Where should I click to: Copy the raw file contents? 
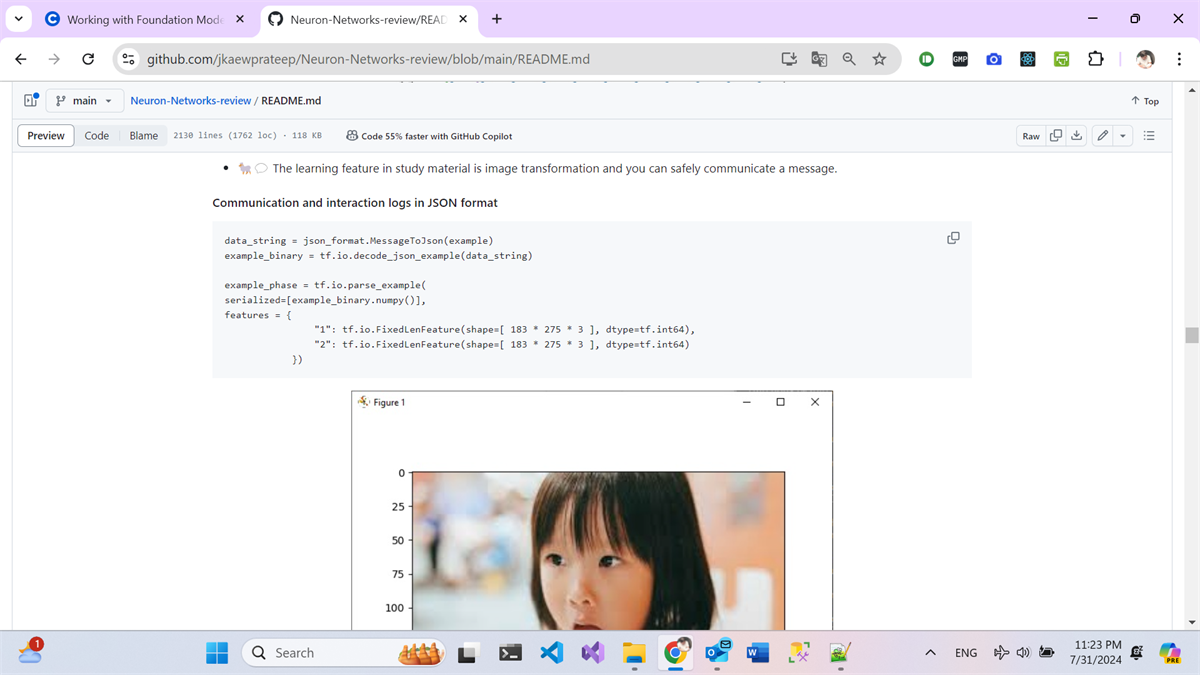[x=1057, y=135]
